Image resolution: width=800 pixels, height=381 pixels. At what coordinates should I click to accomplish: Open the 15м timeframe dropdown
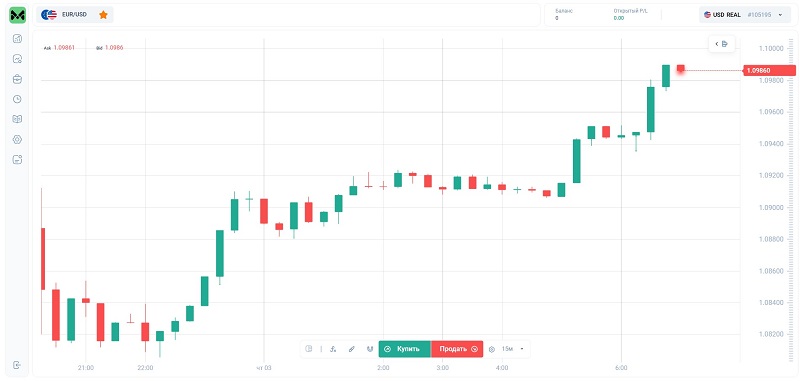(x=513, y=349)
